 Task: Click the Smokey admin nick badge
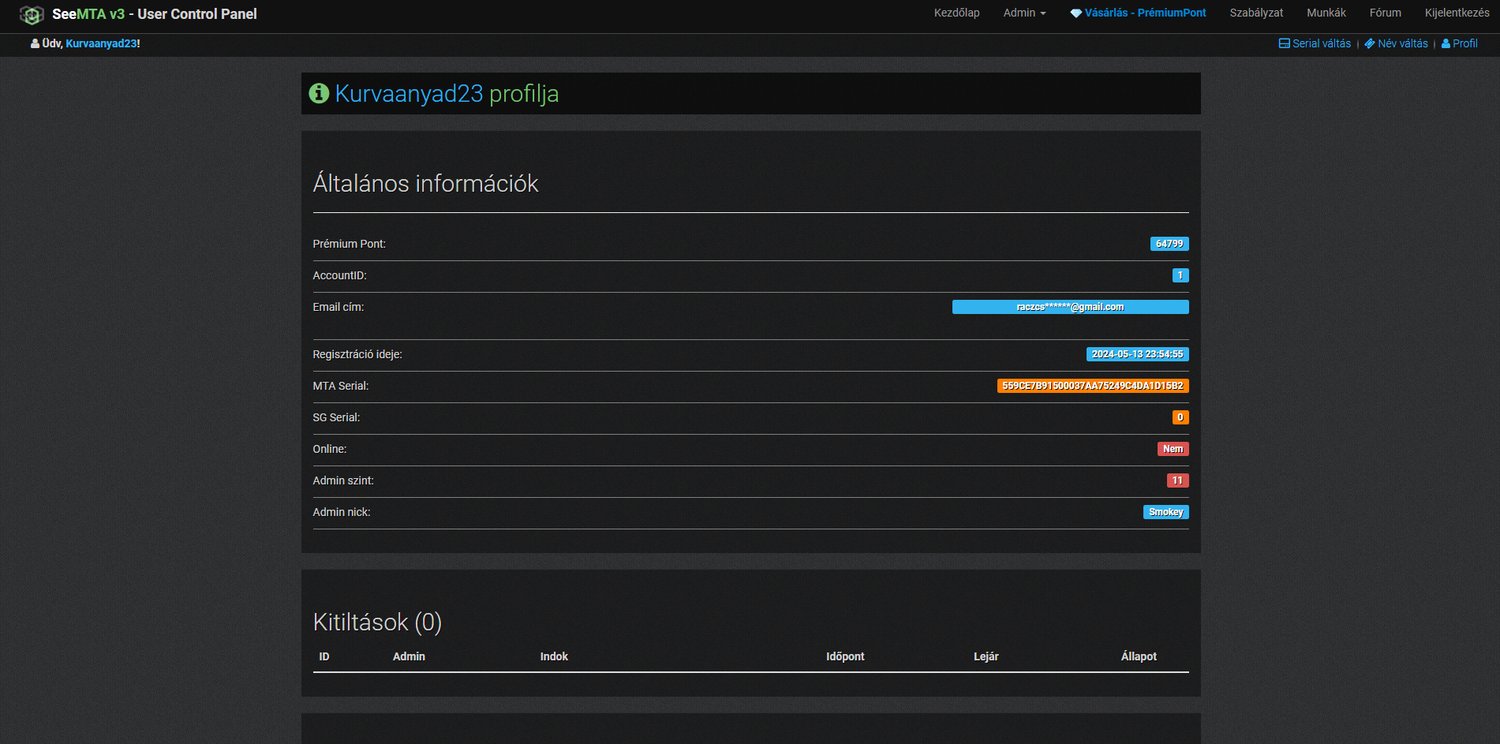1166,512
